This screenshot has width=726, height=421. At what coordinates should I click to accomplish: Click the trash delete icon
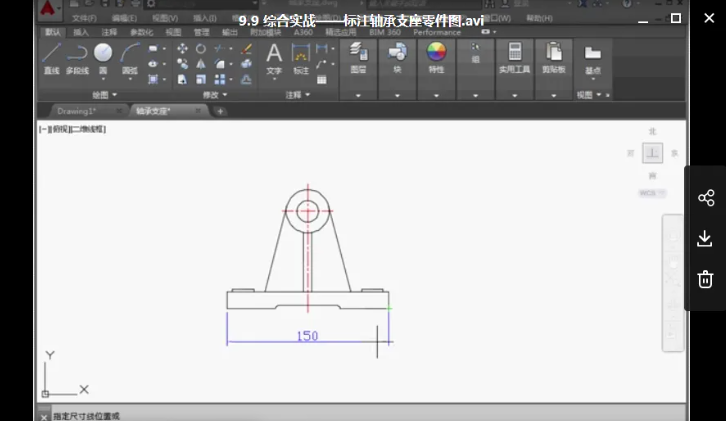[705, 279]
